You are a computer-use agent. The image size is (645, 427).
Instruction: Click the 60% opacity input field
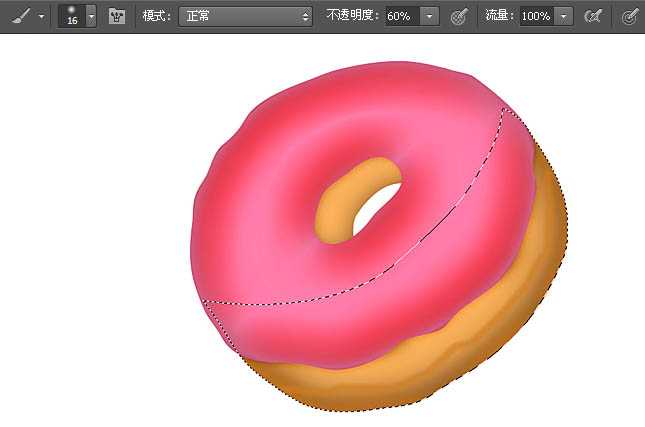point(402,16)
